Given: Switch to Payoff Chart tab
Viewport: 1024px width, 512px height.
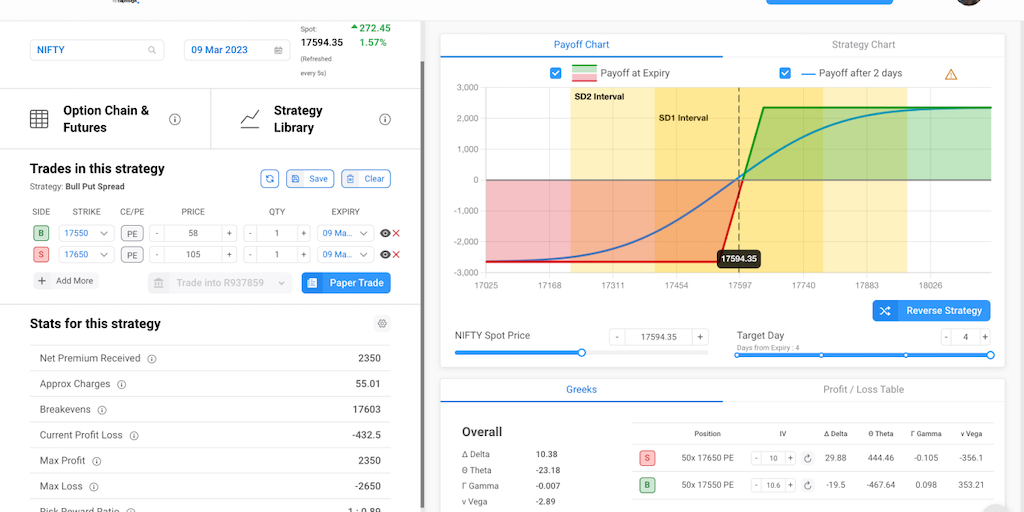Looking at the screenshot, I should [581, 45].
